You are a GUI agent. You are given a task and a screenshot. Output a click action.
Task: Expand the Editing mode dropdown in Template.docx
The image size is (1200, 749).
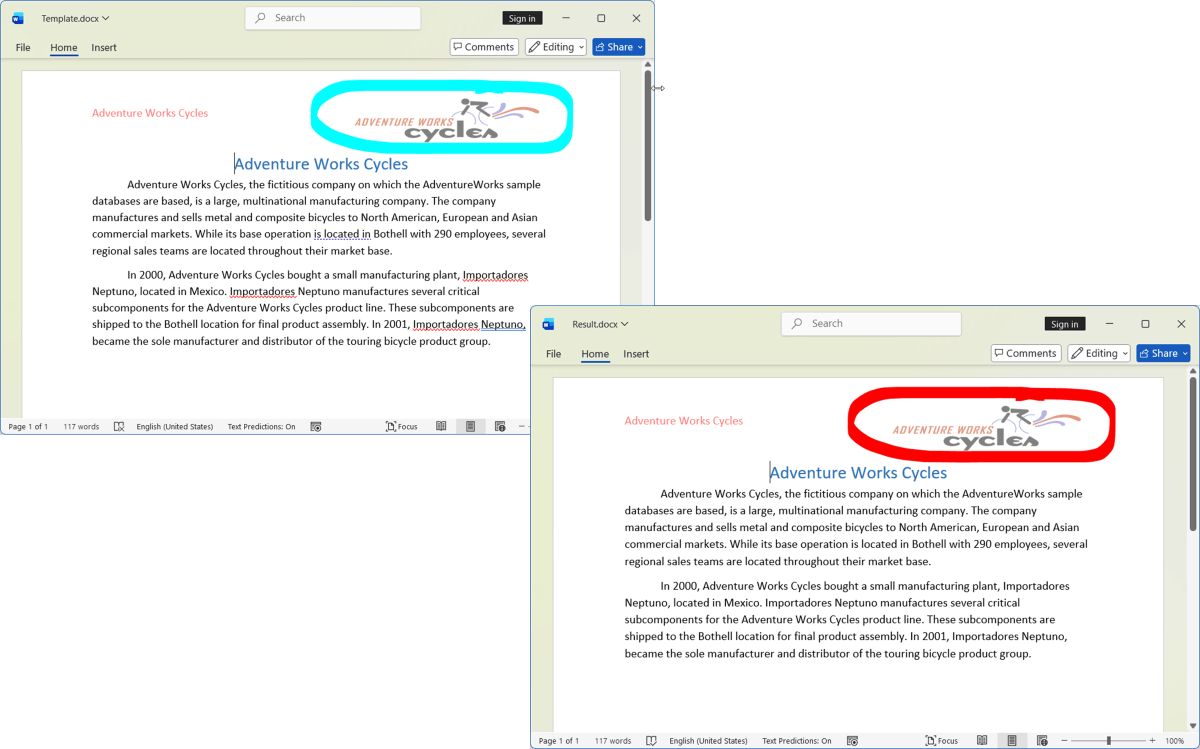pyautogui.click(x=555, y=47)
